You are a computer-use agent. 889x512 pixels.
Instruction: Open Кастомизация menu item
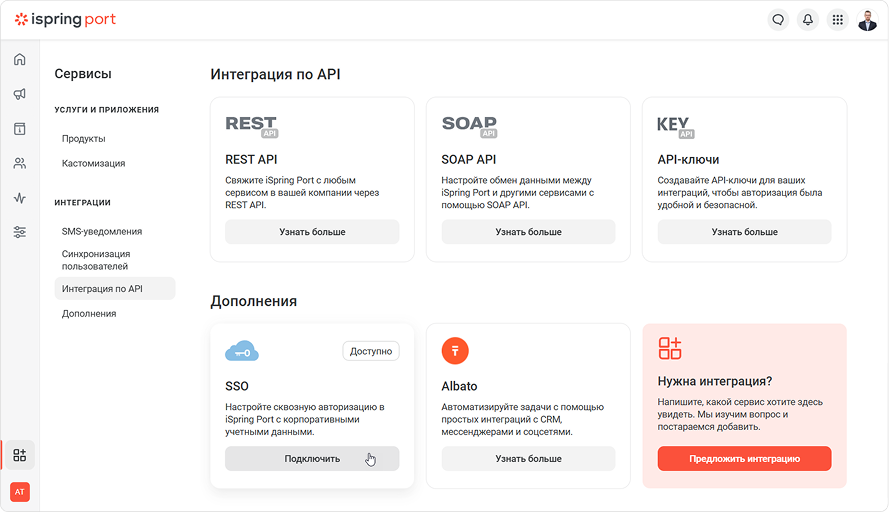point(94,163)
